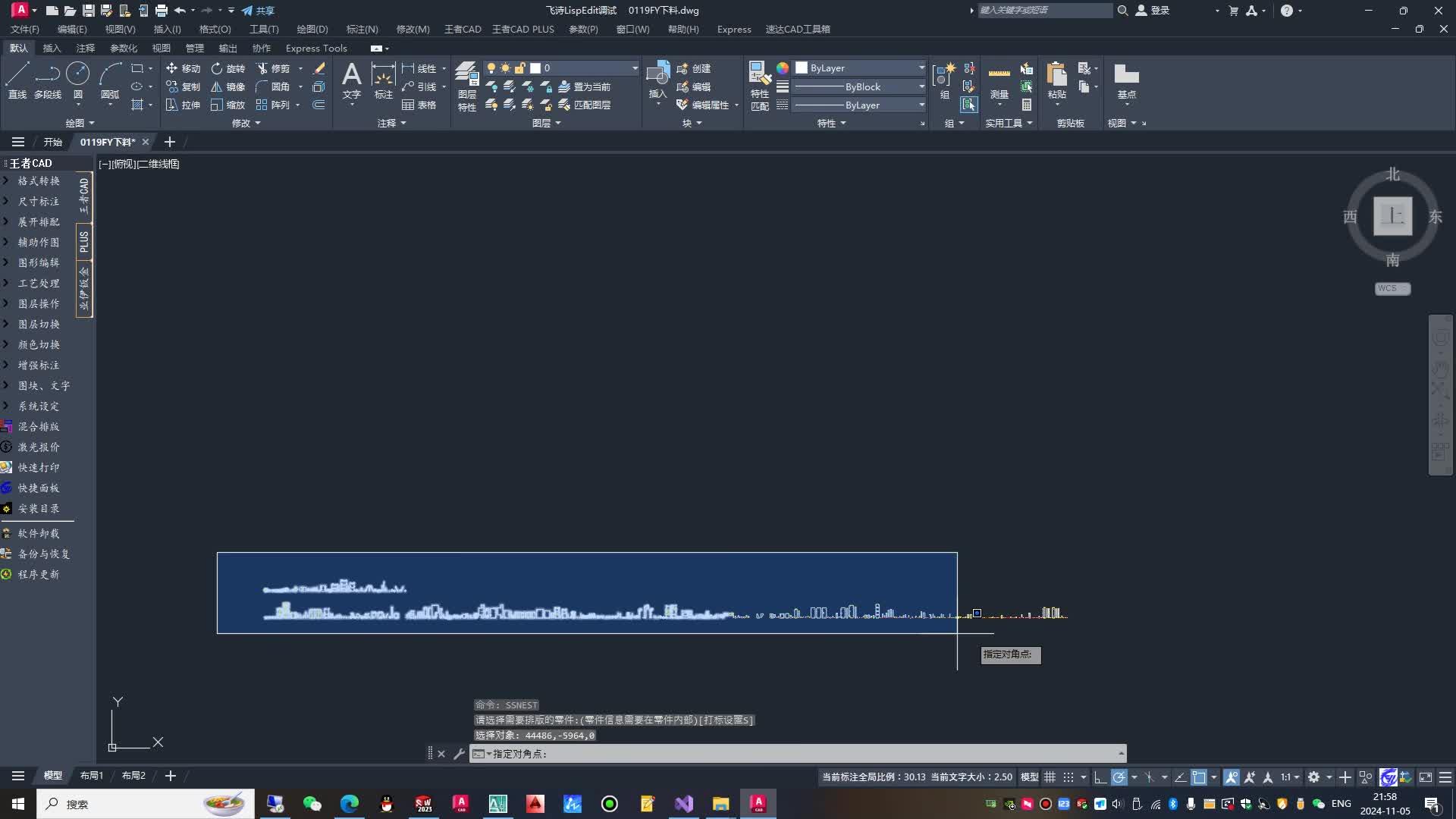Open the Text (文字) annotation tool

point(351,80)
